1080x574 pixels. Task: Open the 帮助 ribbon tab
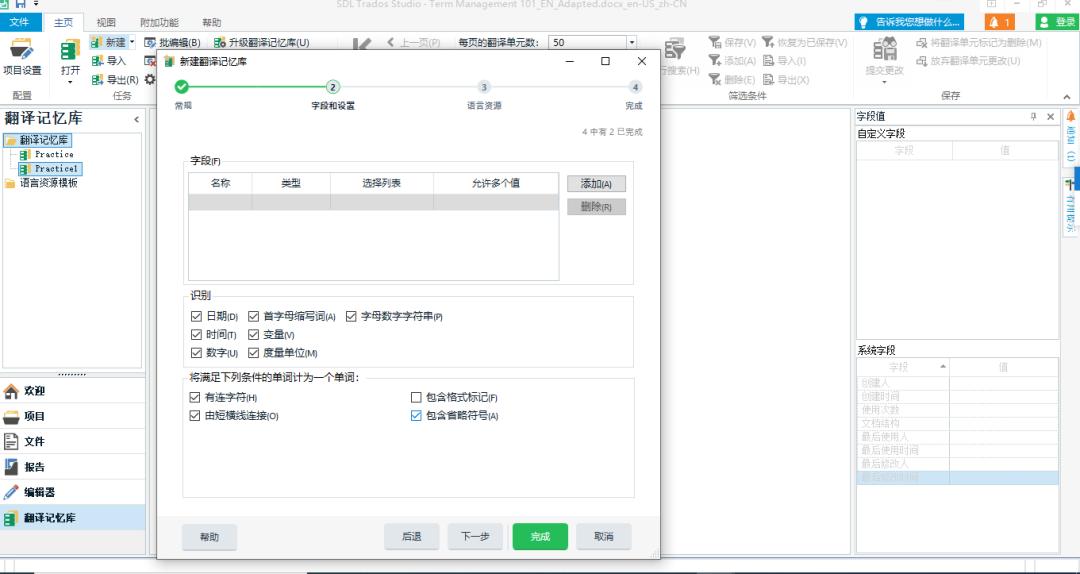212,23
